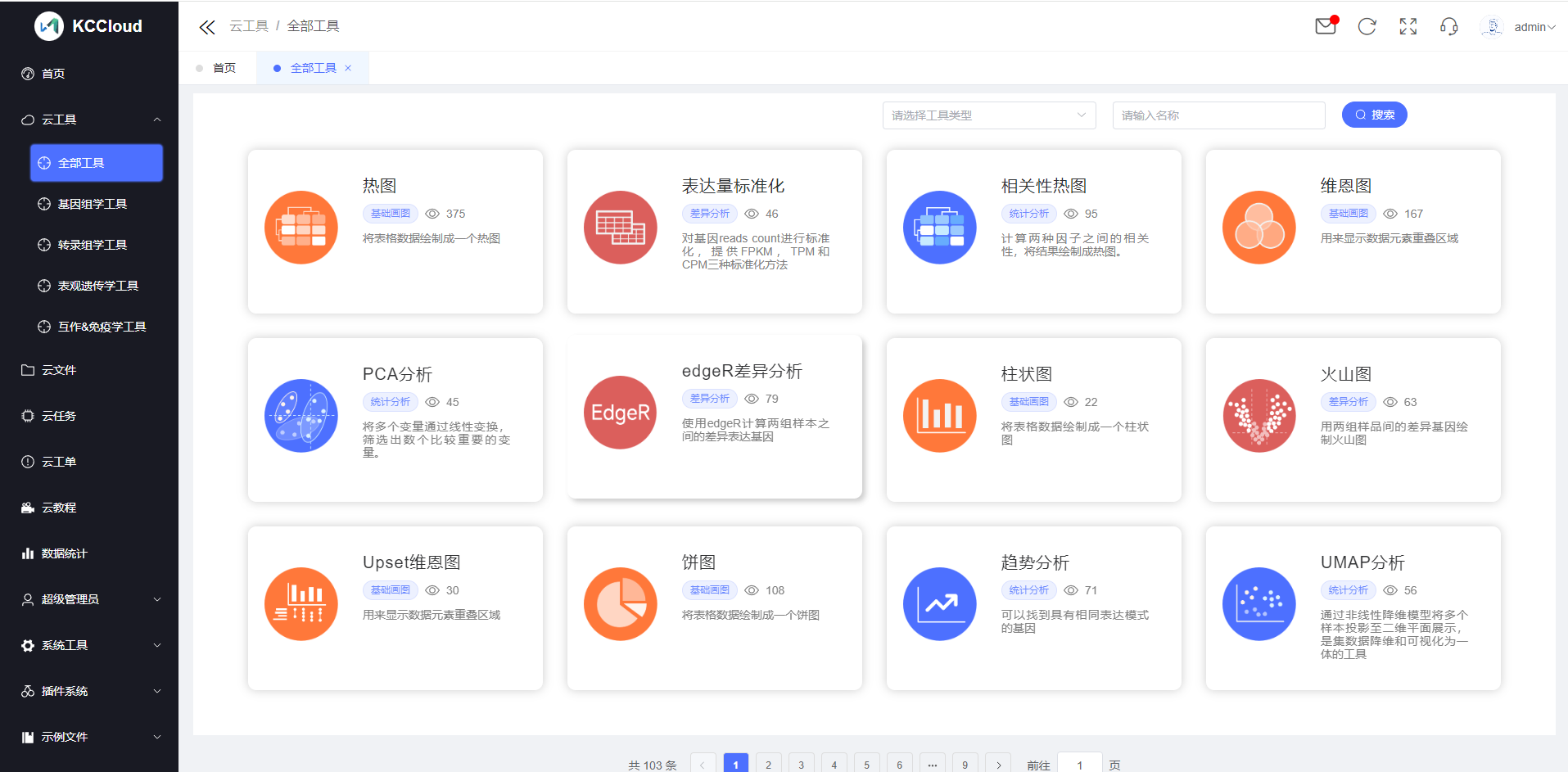Open the 趋势分析 trend icon

click(940, 604)
